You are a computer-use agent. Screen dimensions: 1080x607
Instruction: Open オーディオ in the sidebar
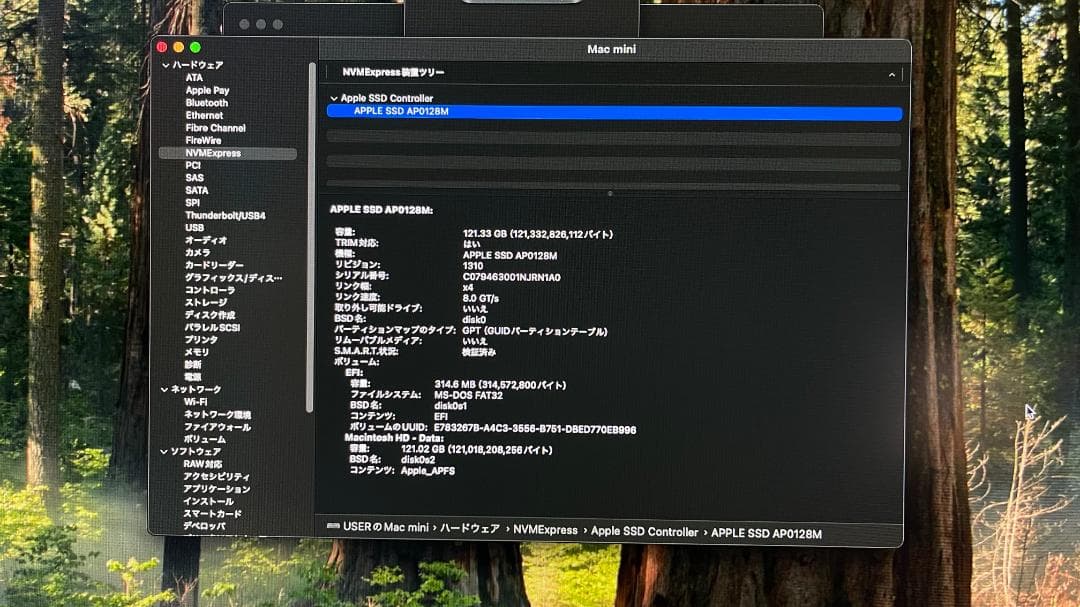click(x=205, y=240)
